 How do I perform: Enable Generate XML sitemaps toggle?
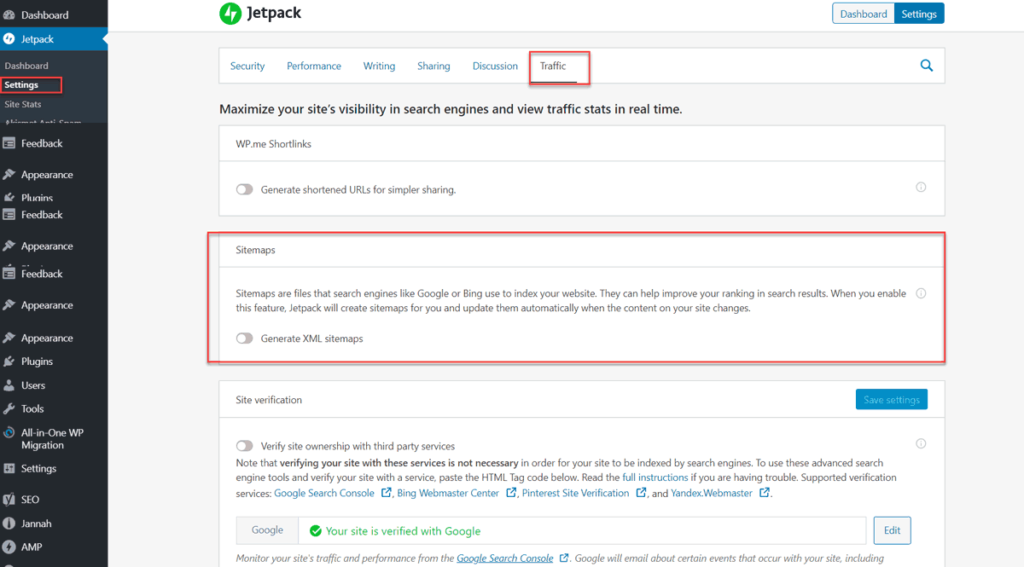pos(244,338)
